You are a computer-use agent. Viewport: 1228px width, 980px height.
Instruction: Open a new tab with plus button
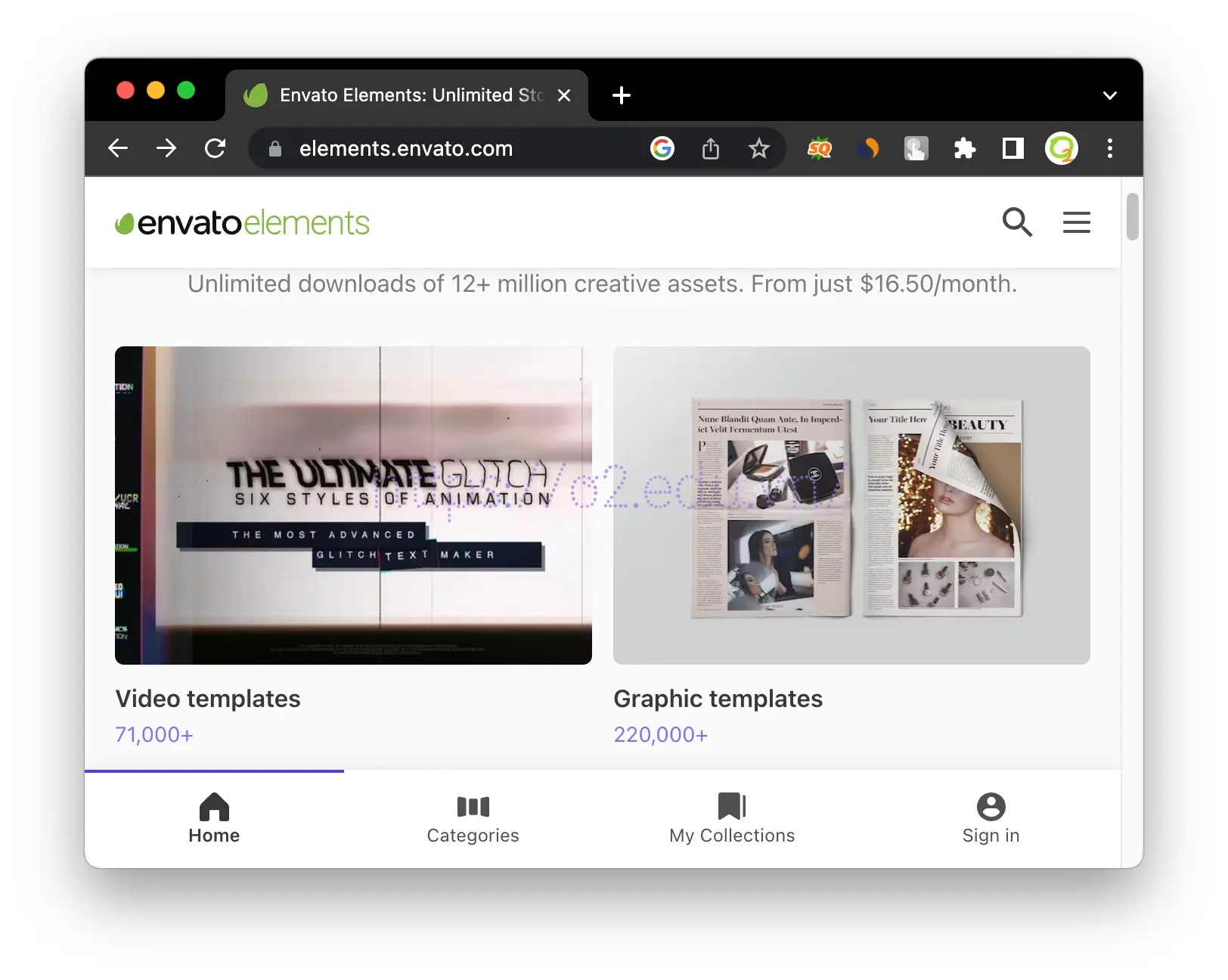(622, 95)
